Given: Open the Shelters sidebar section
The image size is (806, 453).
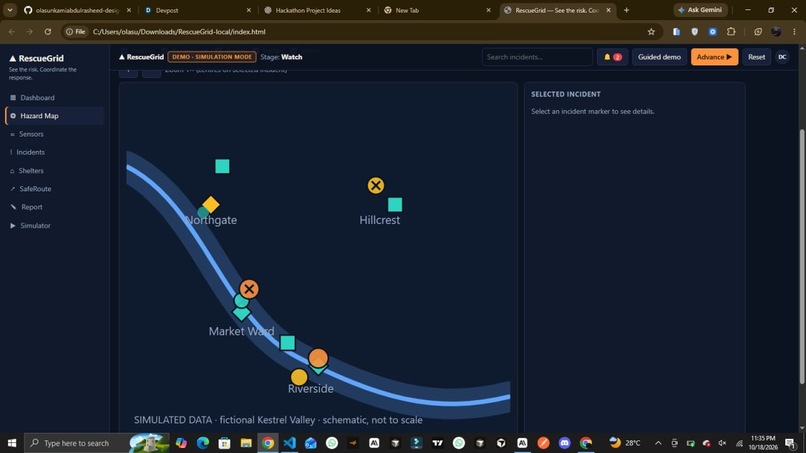Looking at the screenshot, I should tap(31, 171).
